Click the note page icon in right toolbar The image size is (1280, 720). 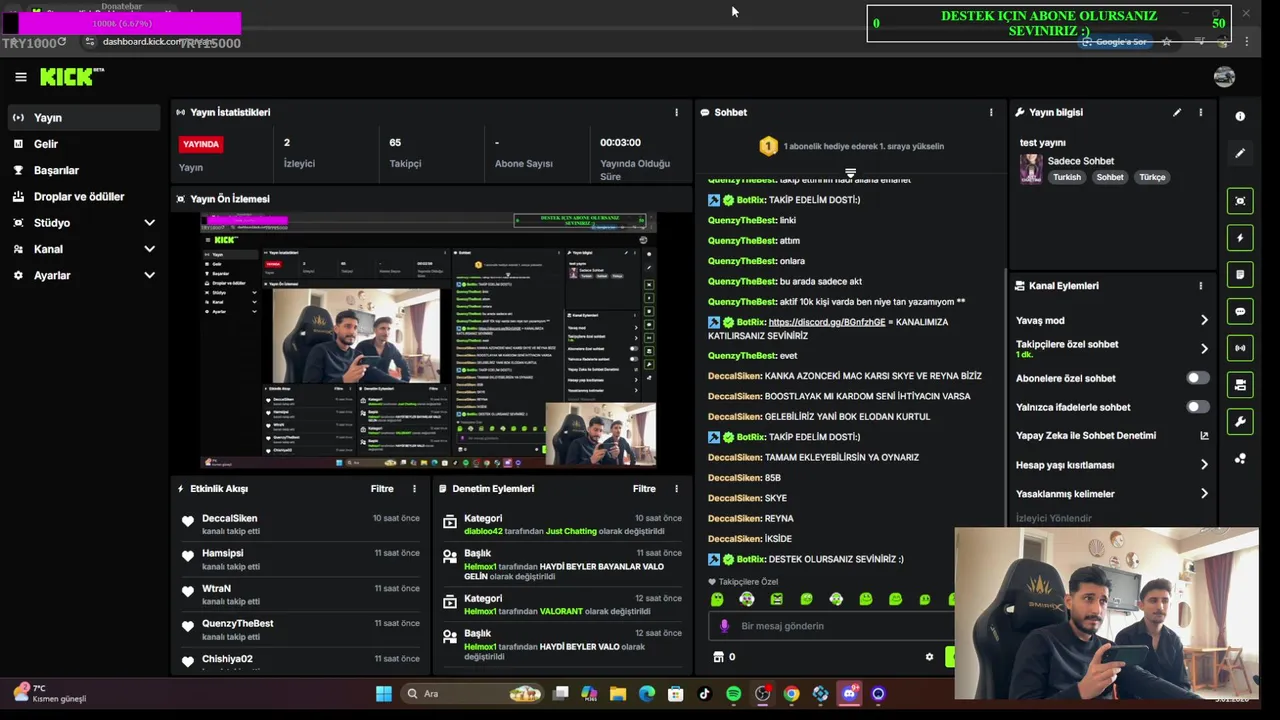click(x=1240, y=274)
